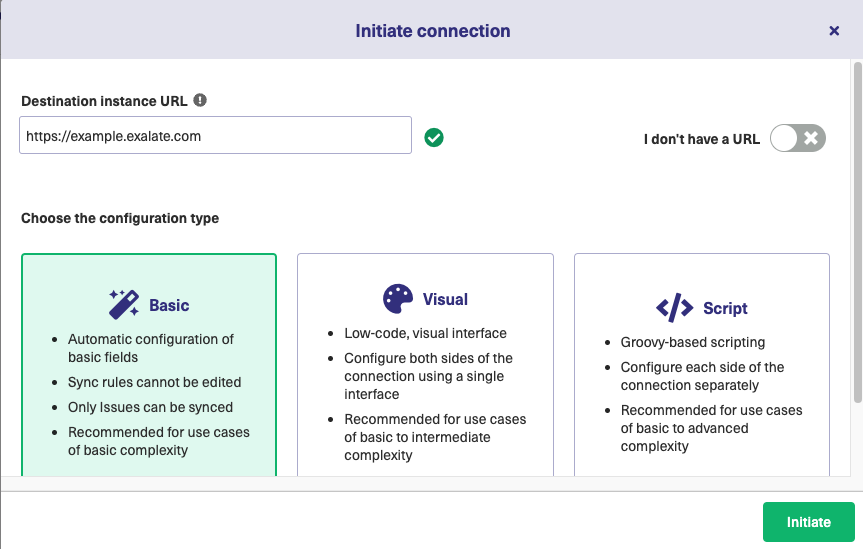The height and width of the screenshot is (549, 863).
Task: Click the "Visual" heading text
Action: tap(445, 299)
